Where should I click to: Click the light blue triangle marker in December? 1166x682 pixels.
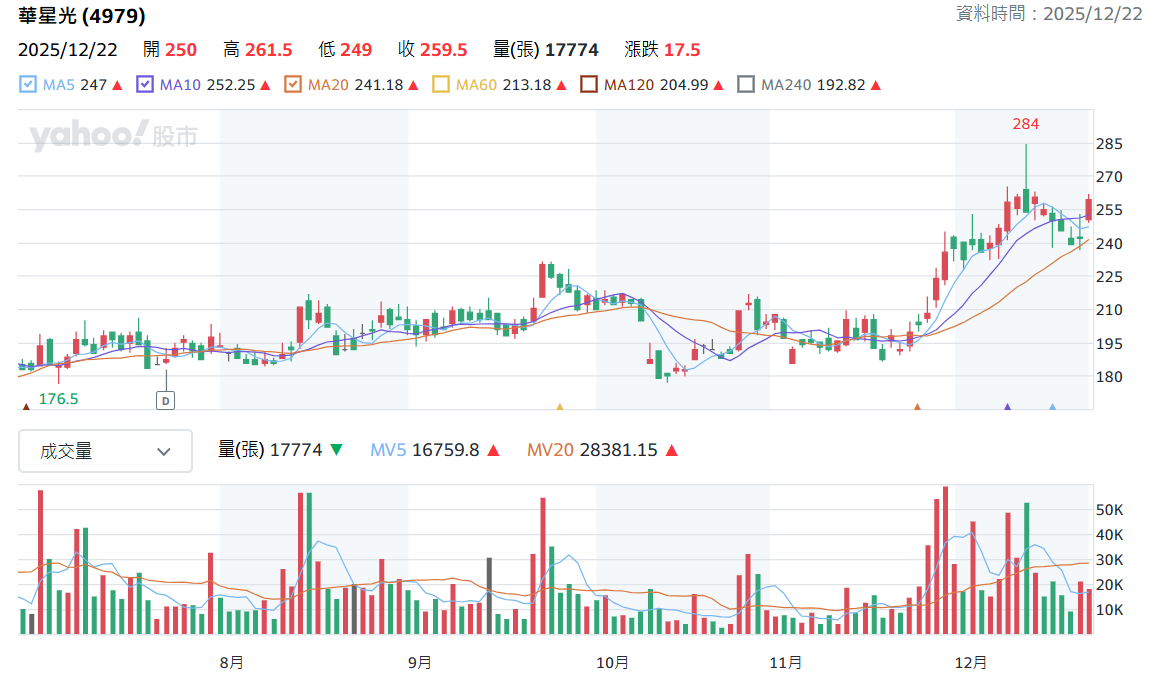[1052, 406]
